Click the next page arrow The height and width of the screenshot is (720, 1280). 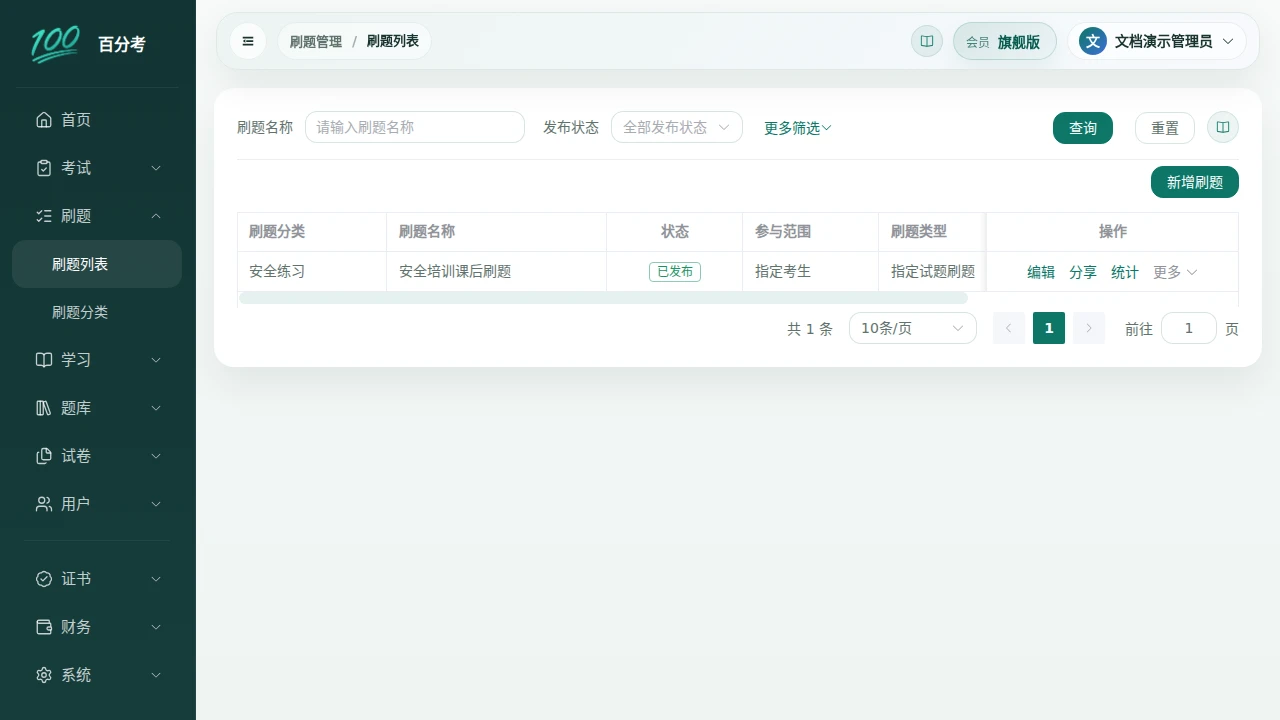click(x=1089, y=328)
